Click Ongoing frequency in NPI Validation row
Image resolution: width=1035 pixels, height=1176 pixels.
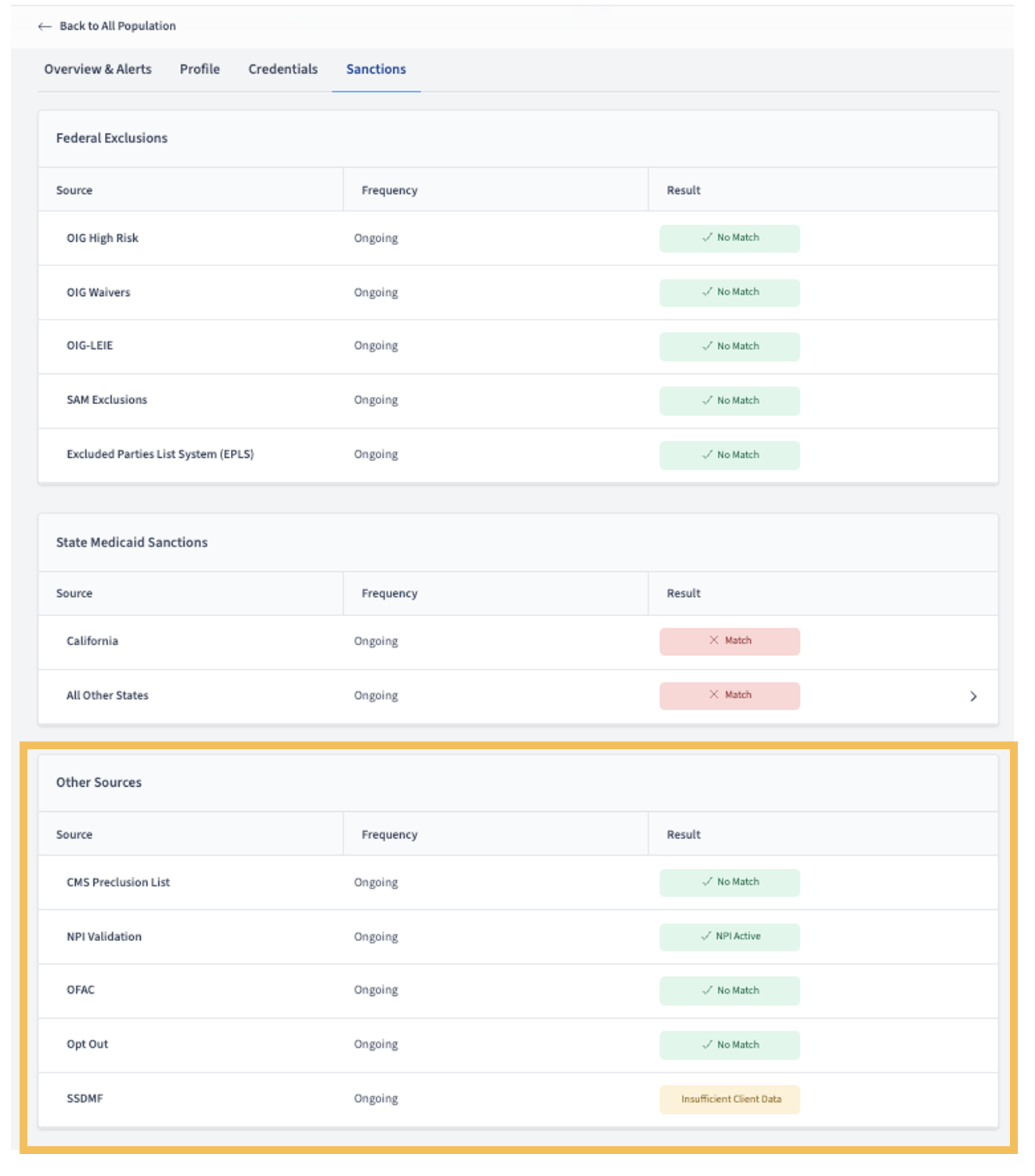376,936
